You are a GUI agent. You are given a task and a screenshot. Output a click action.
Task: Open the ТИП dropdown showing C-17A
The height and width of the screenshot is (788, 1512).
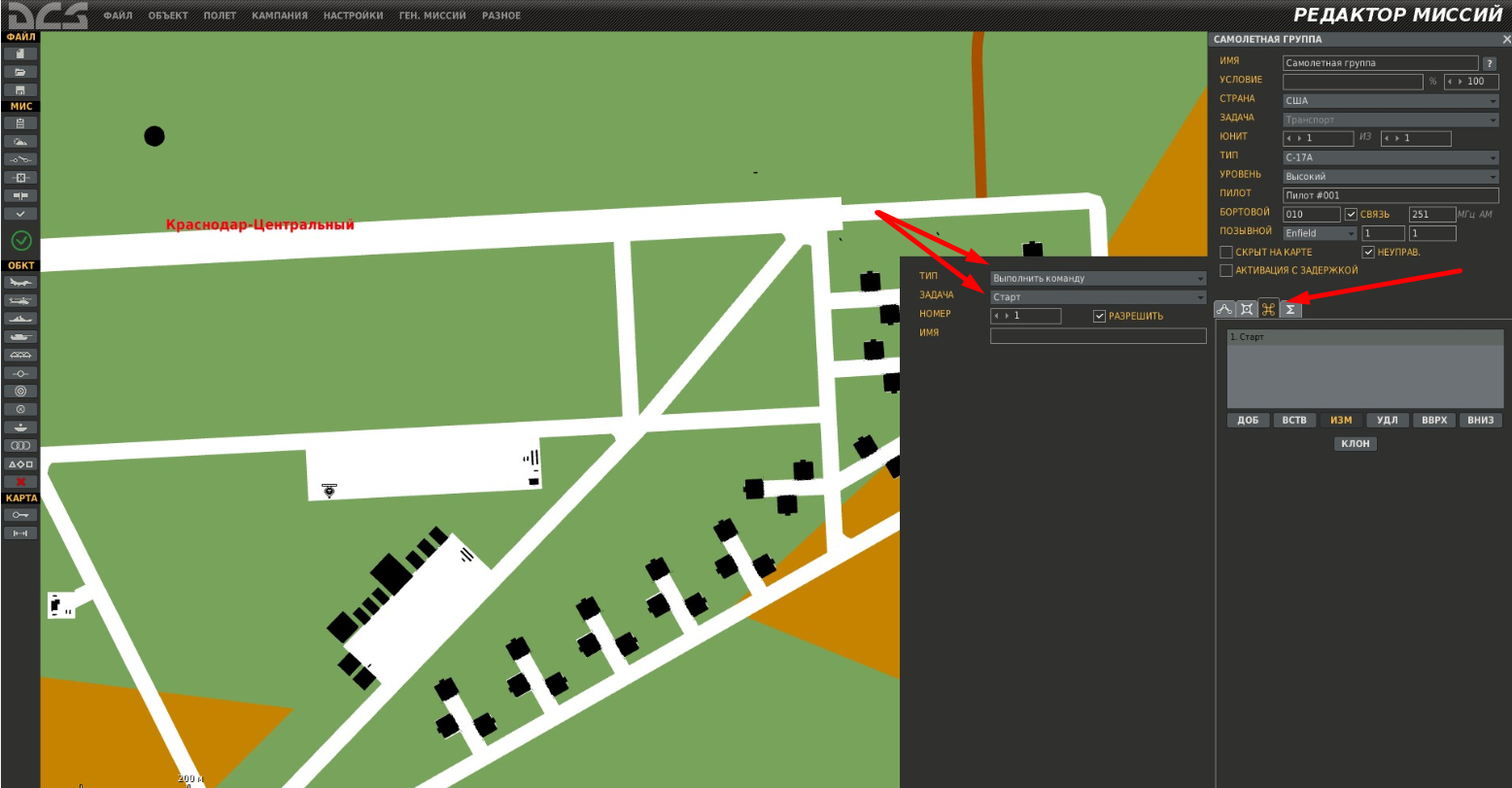tap(1391, 157)
